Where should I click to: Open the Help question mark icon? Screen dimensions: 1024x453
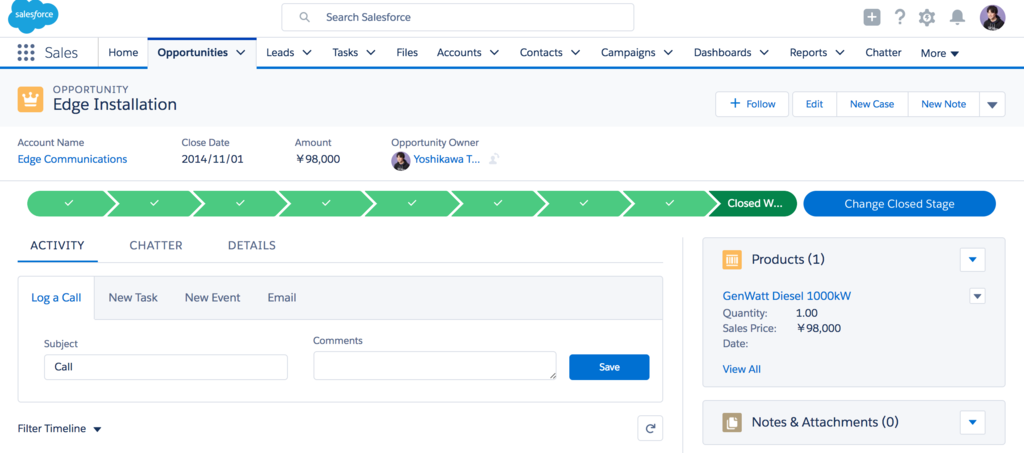click(900, 17)
